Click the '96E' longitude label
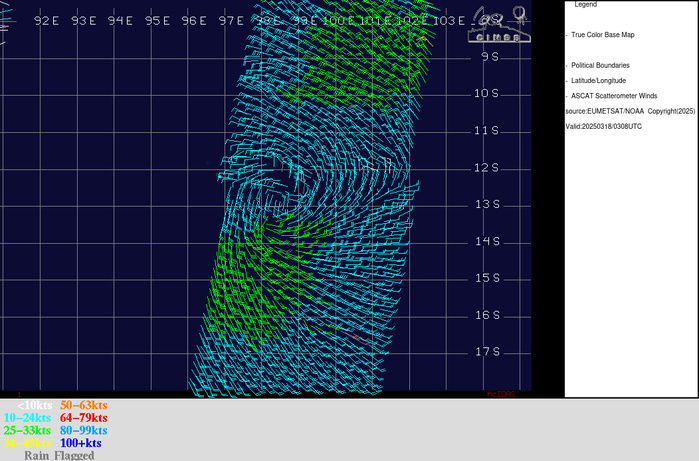 pyautogui.click(x=194, y=21)
